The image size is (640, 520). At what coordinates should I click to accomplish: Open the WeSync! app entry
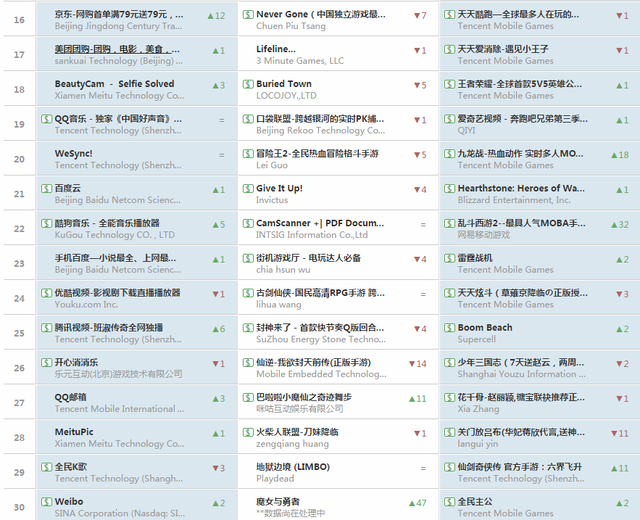(x=73, y=154)
